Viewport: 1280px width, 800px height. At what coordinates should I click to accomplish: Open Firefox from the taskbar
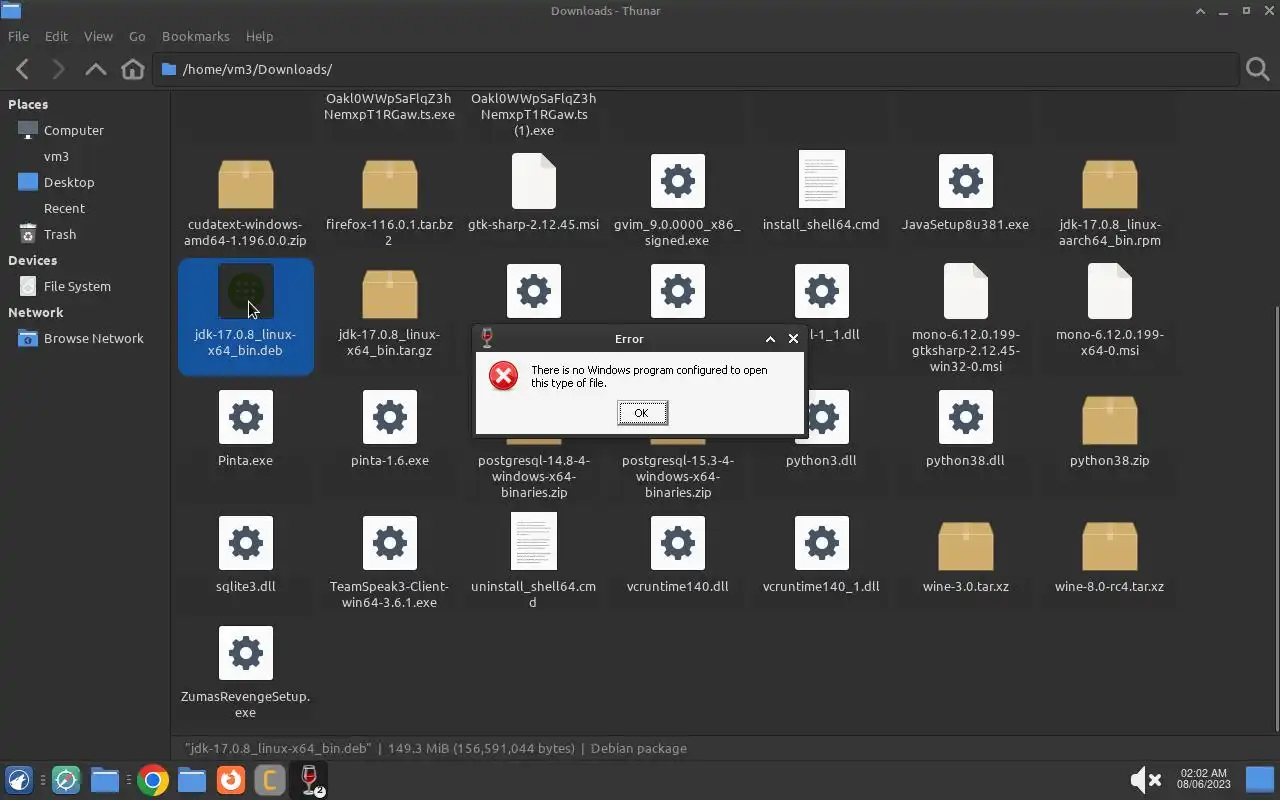(x=231, y=780)
